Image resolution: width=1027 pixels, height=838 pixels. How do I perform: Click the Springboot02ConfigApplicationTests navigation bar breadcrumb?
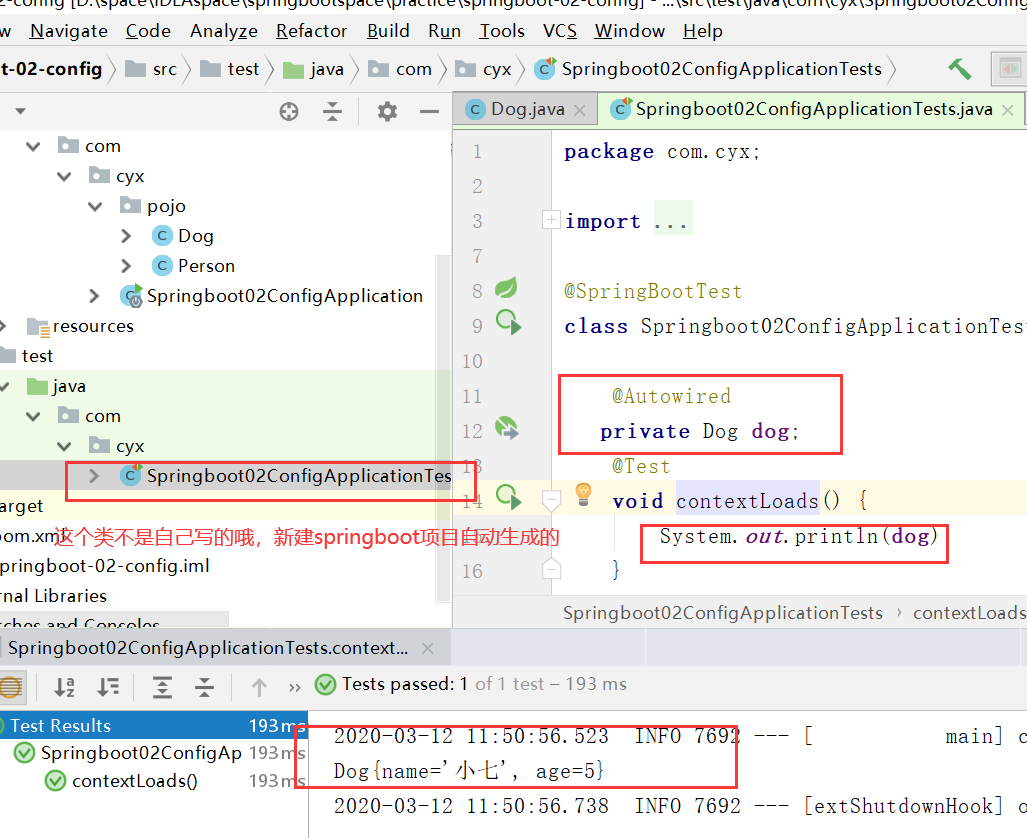coord(707,69)
